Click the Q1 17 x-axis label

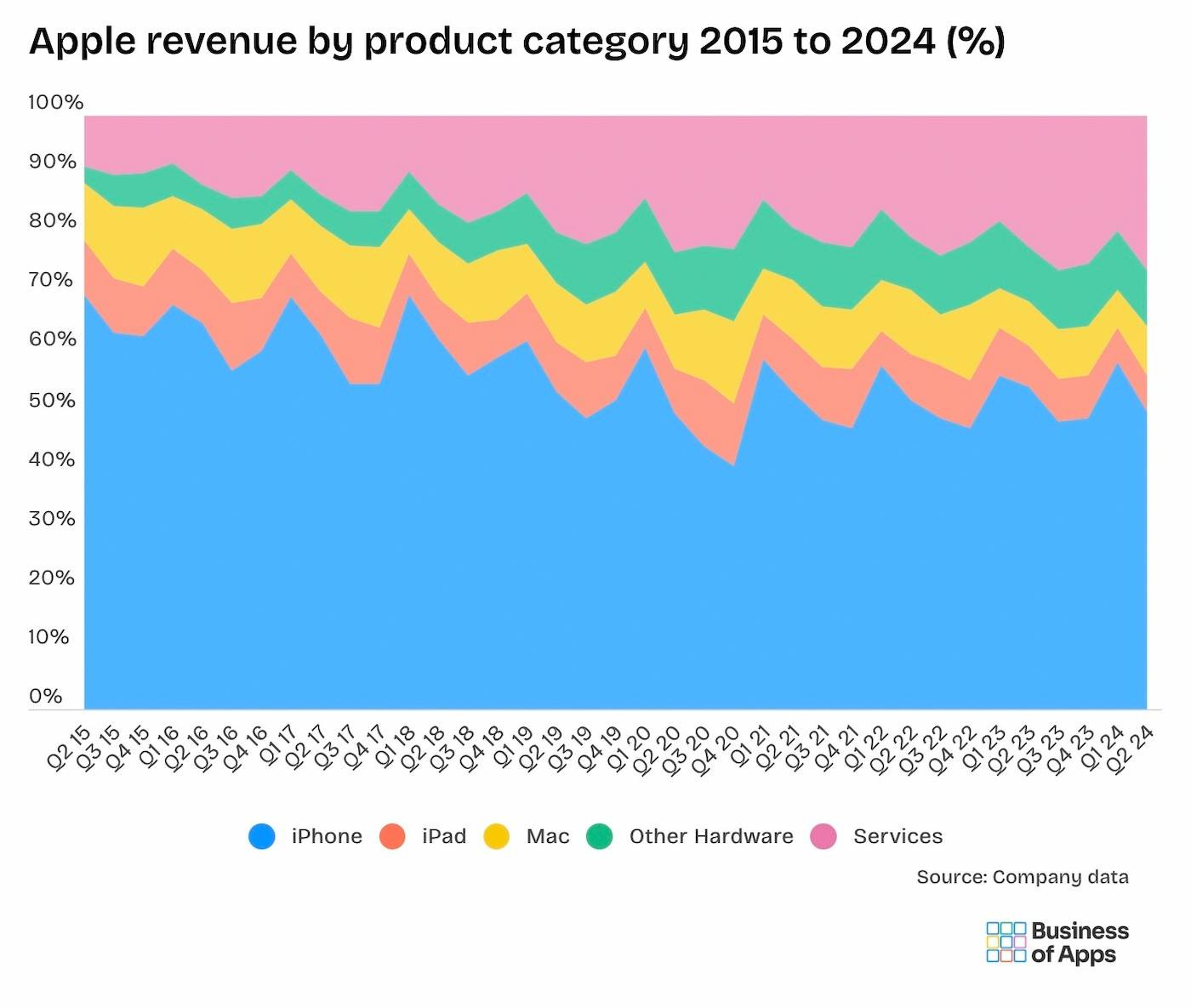coord(276,747)
